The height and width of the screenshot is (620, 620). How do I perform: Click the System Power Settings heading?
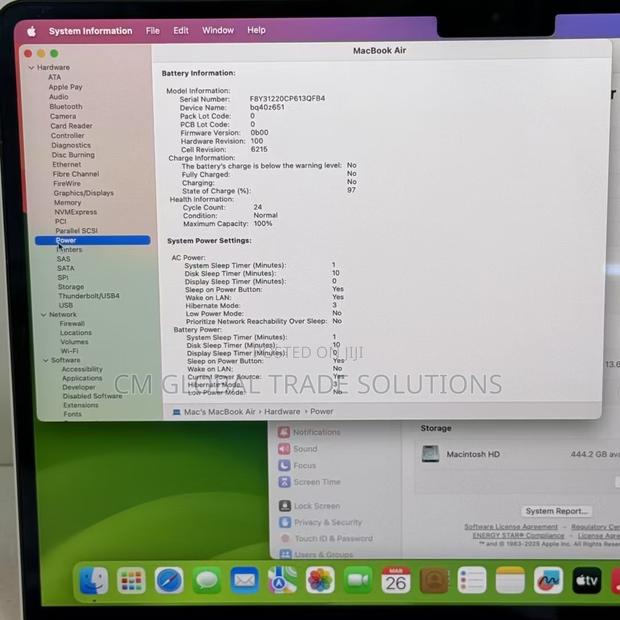(209, 240)
